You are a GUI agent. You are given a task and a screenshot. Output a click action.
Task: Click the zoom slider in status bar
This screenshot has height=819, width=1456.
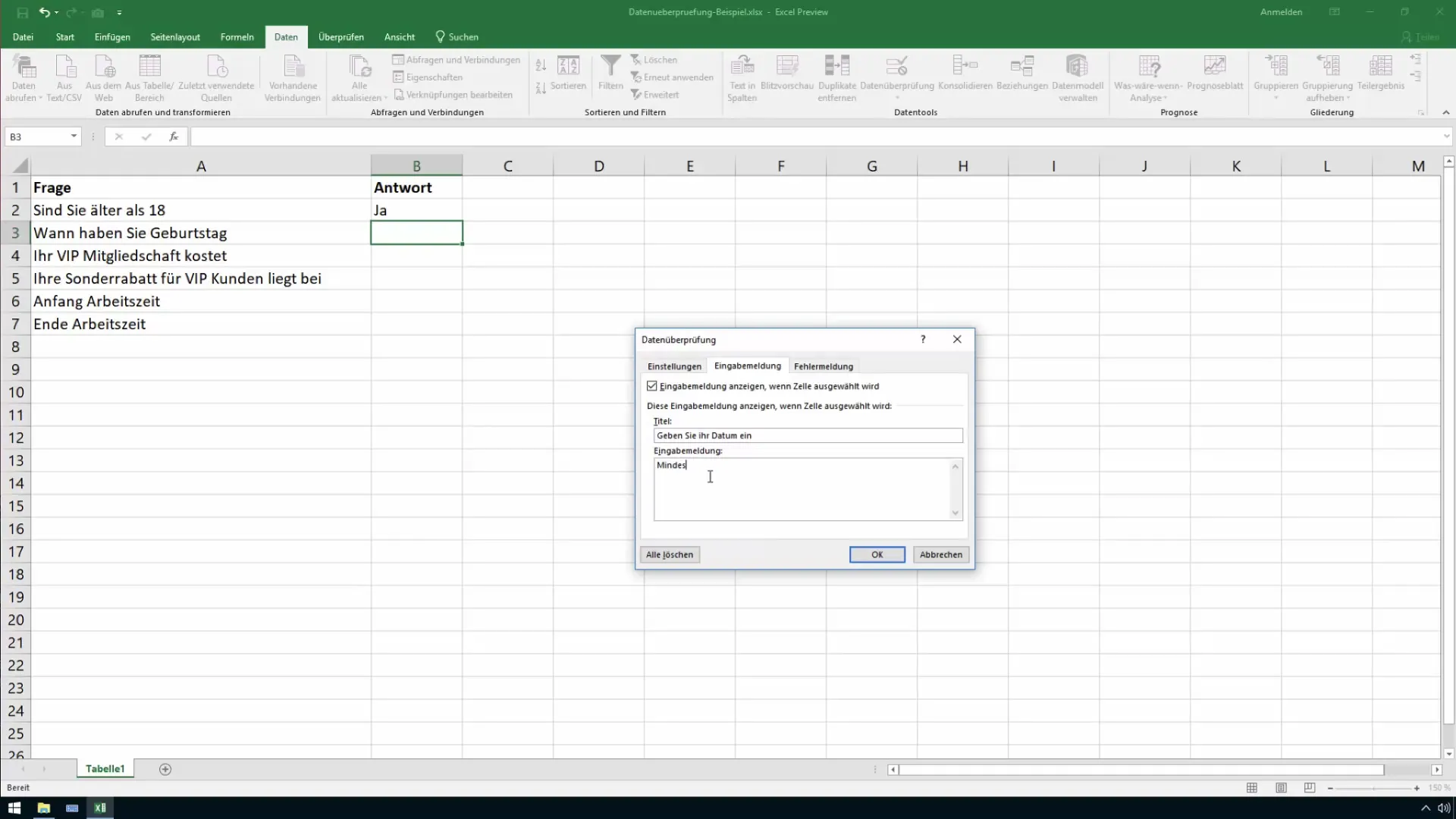[x=1373, y=789]
